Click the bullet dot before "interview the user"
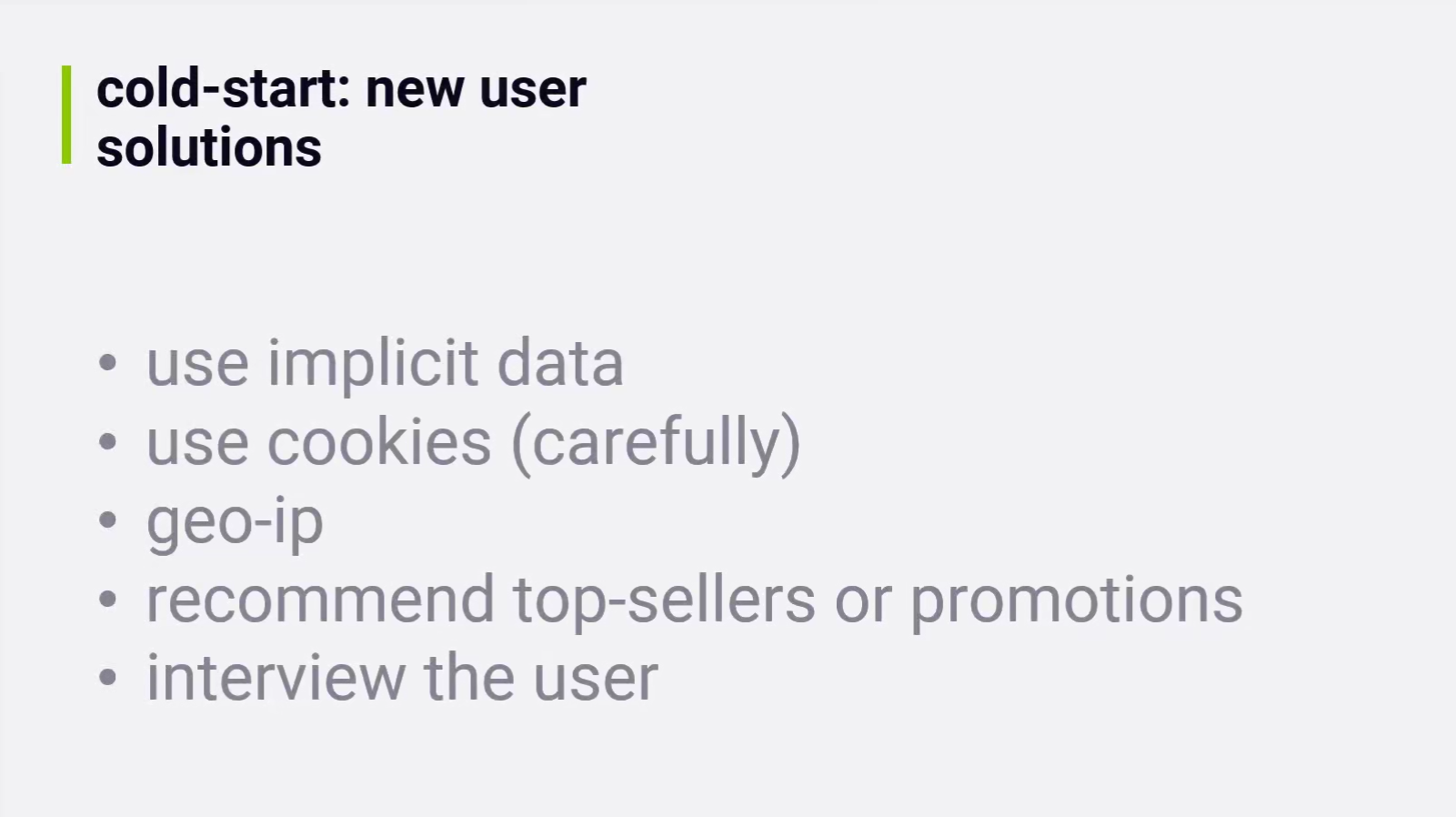The width and height of the screenshot is (1456, 817). coord(108,678)
